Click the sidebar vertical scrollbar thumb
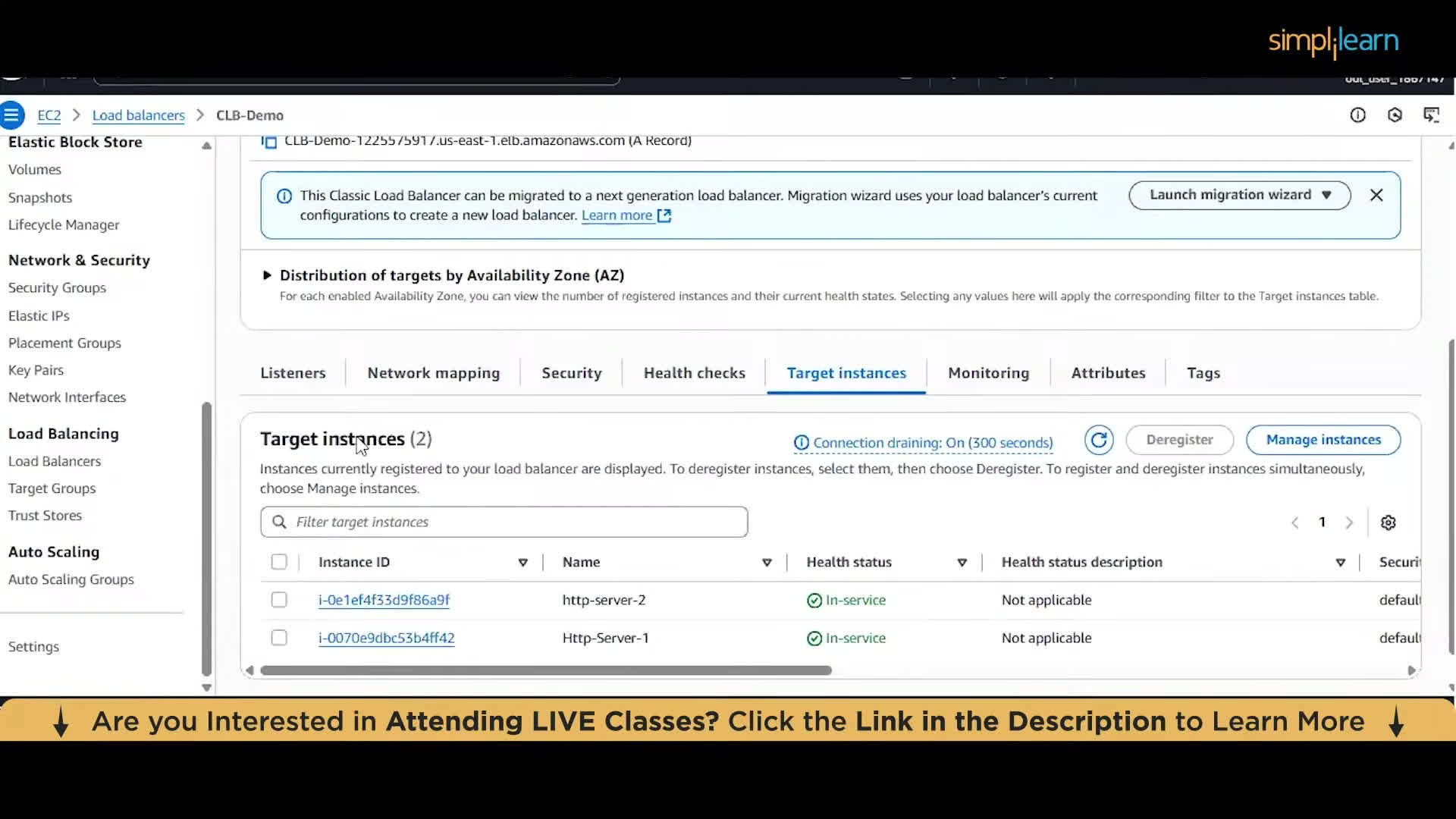 point(206,538)
